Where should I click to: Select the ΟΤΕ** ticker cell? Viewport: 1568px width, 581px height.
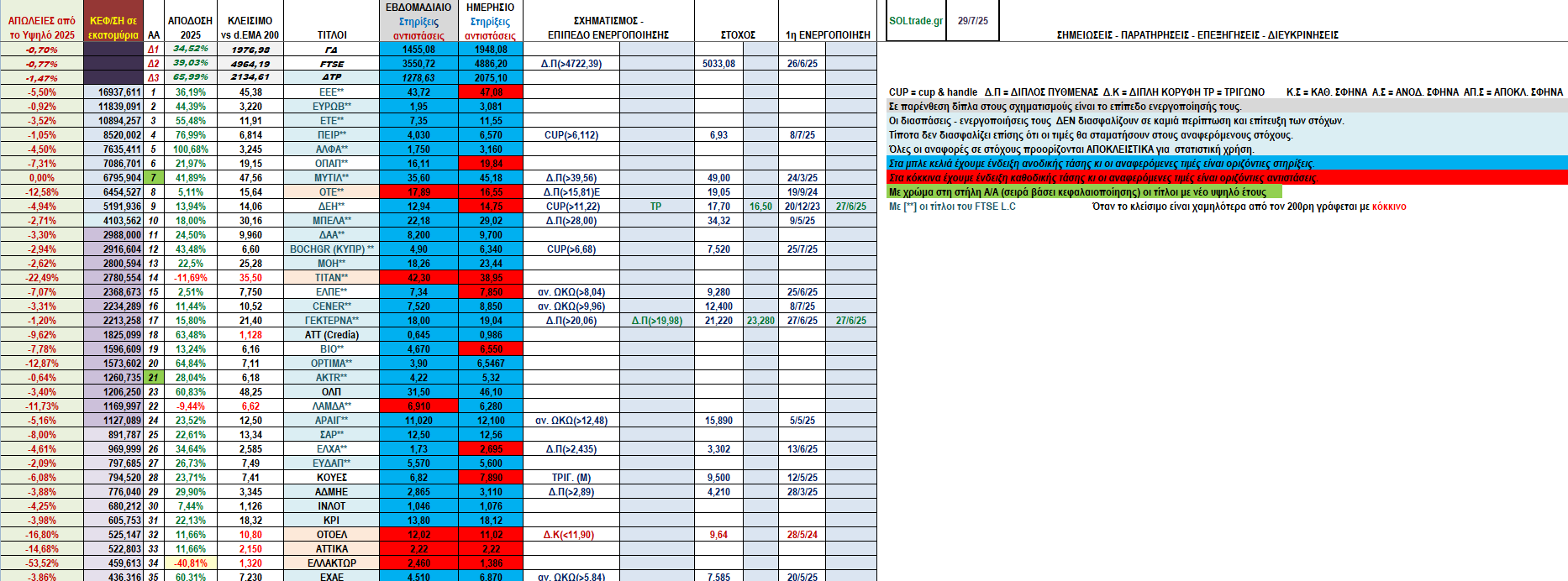332,192
